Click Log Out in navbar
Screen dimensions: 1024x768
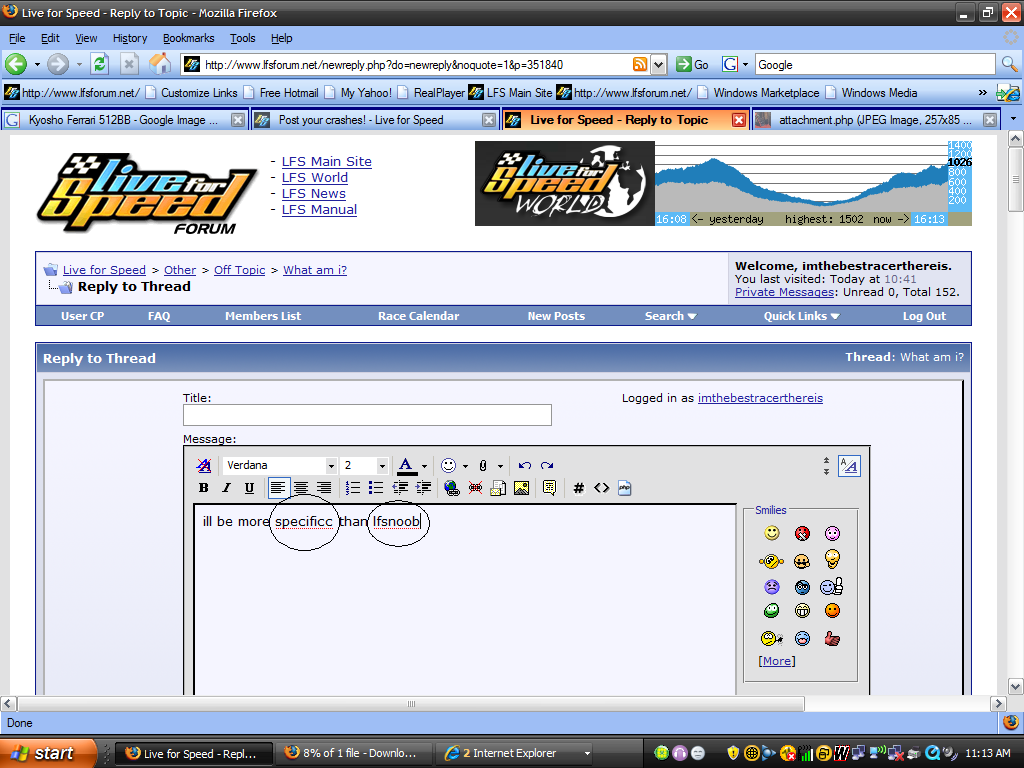[x=924, y=316]
